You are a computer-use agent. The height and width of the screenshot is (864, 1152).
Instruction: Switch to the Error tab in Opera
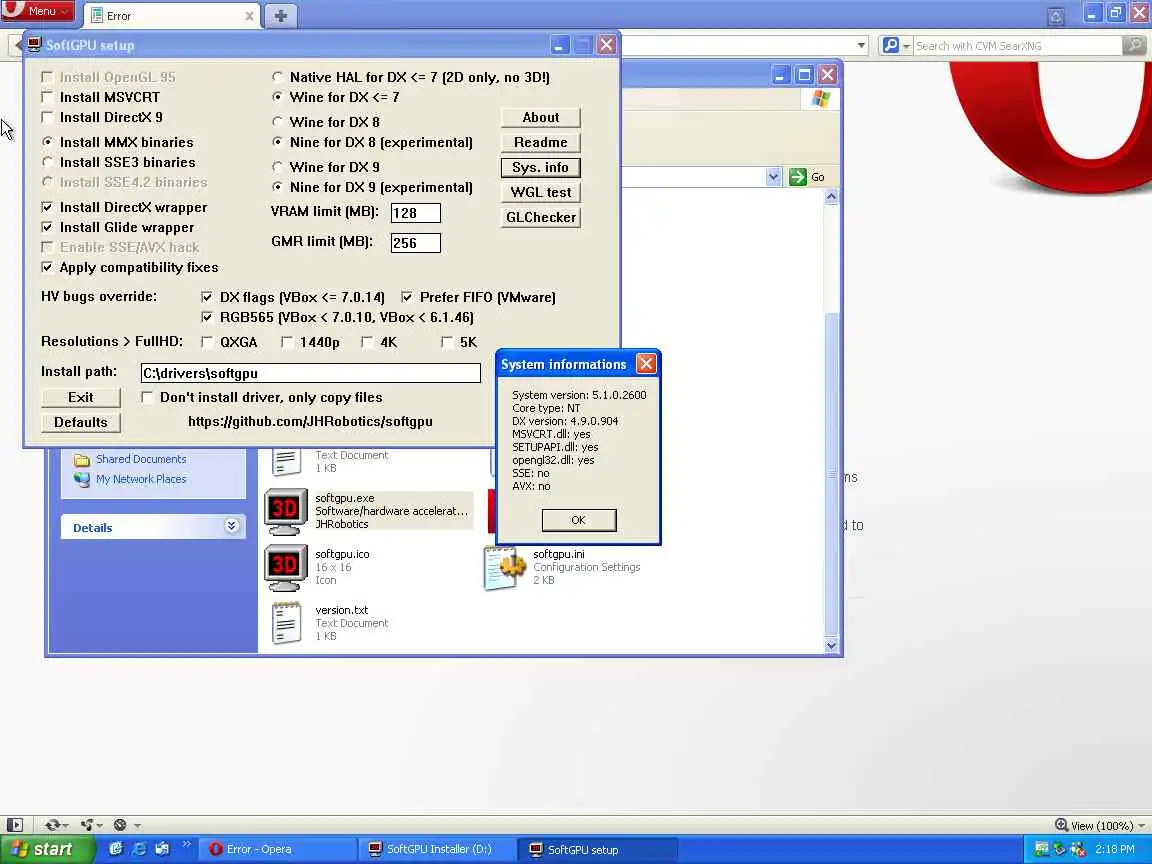click(172, 15)
